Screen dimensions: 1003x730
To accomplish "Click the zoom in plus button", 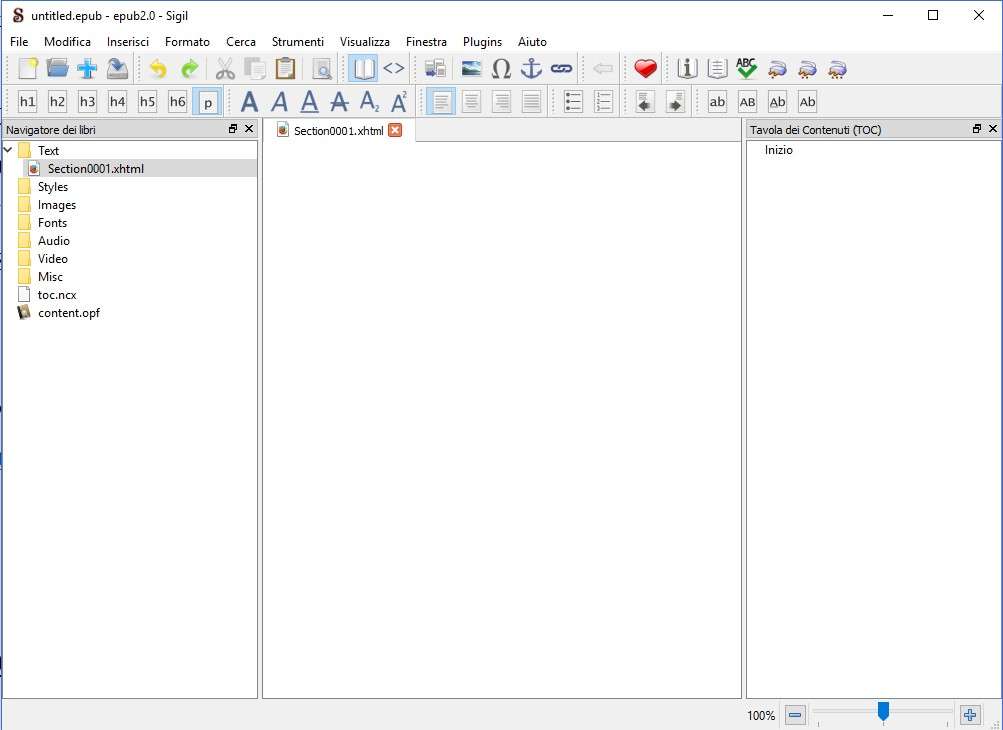I will [969, 715].
